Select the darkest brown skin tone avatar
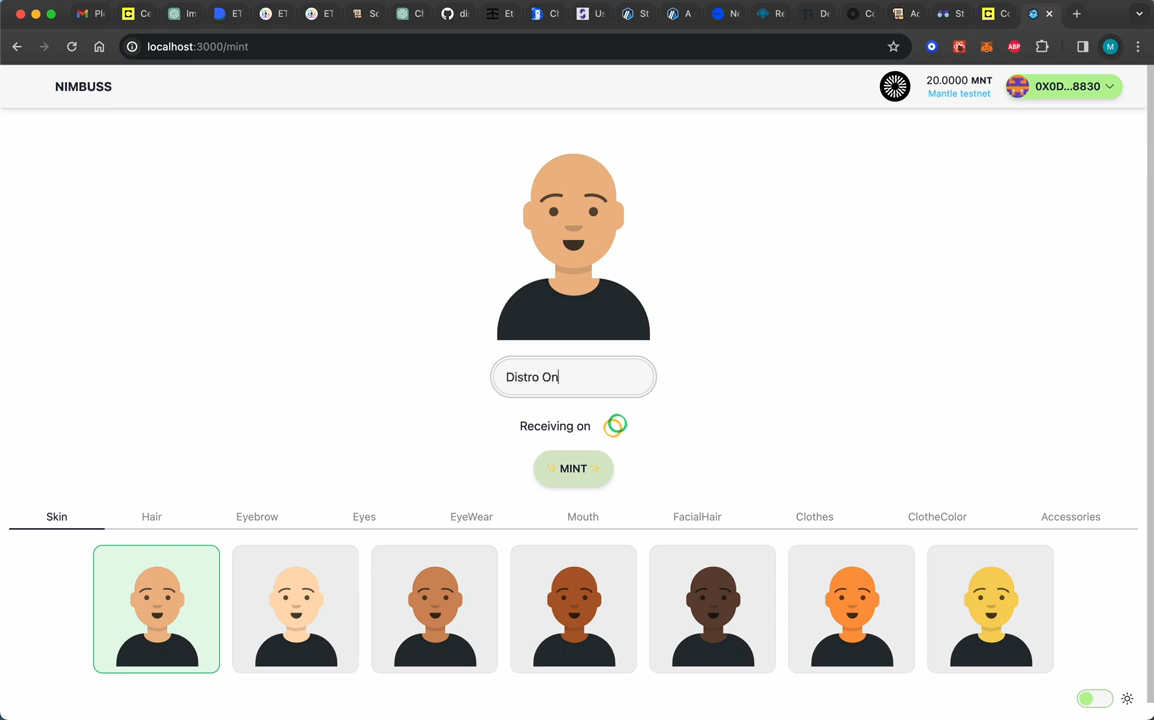Screen dimensions: 1154x720 (712, 609)
